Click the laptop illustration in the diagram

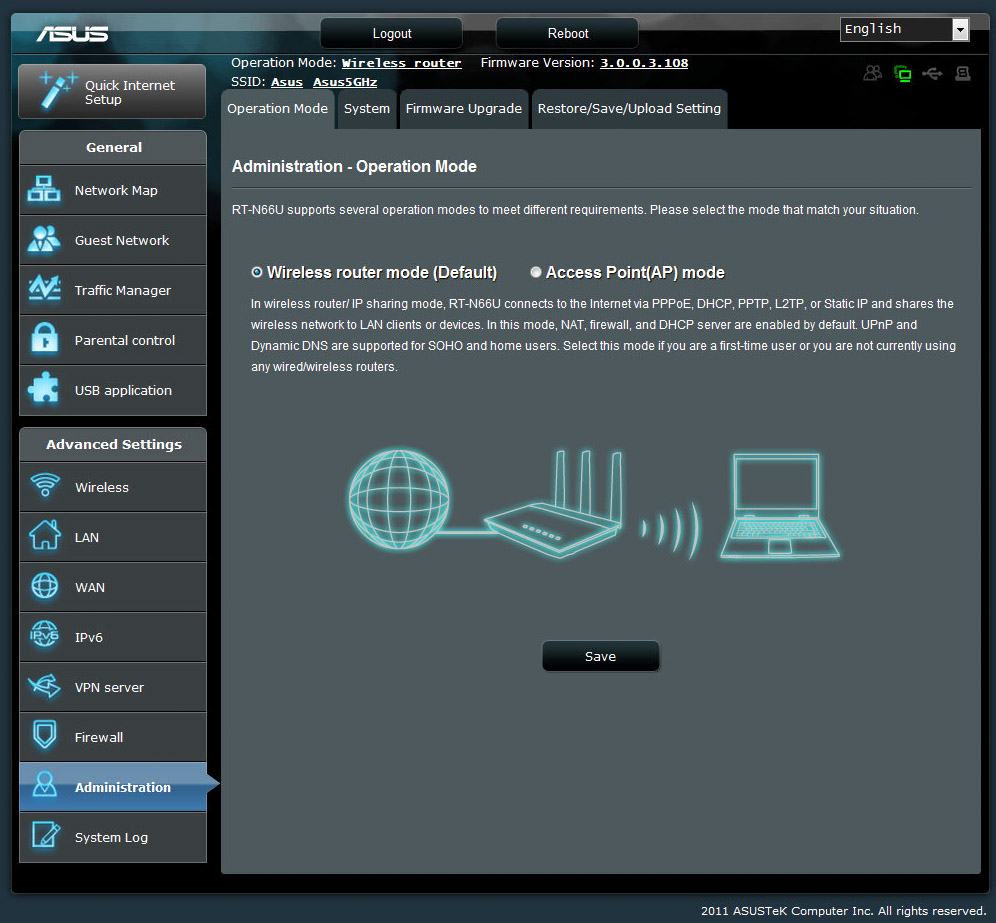(779, 506)
